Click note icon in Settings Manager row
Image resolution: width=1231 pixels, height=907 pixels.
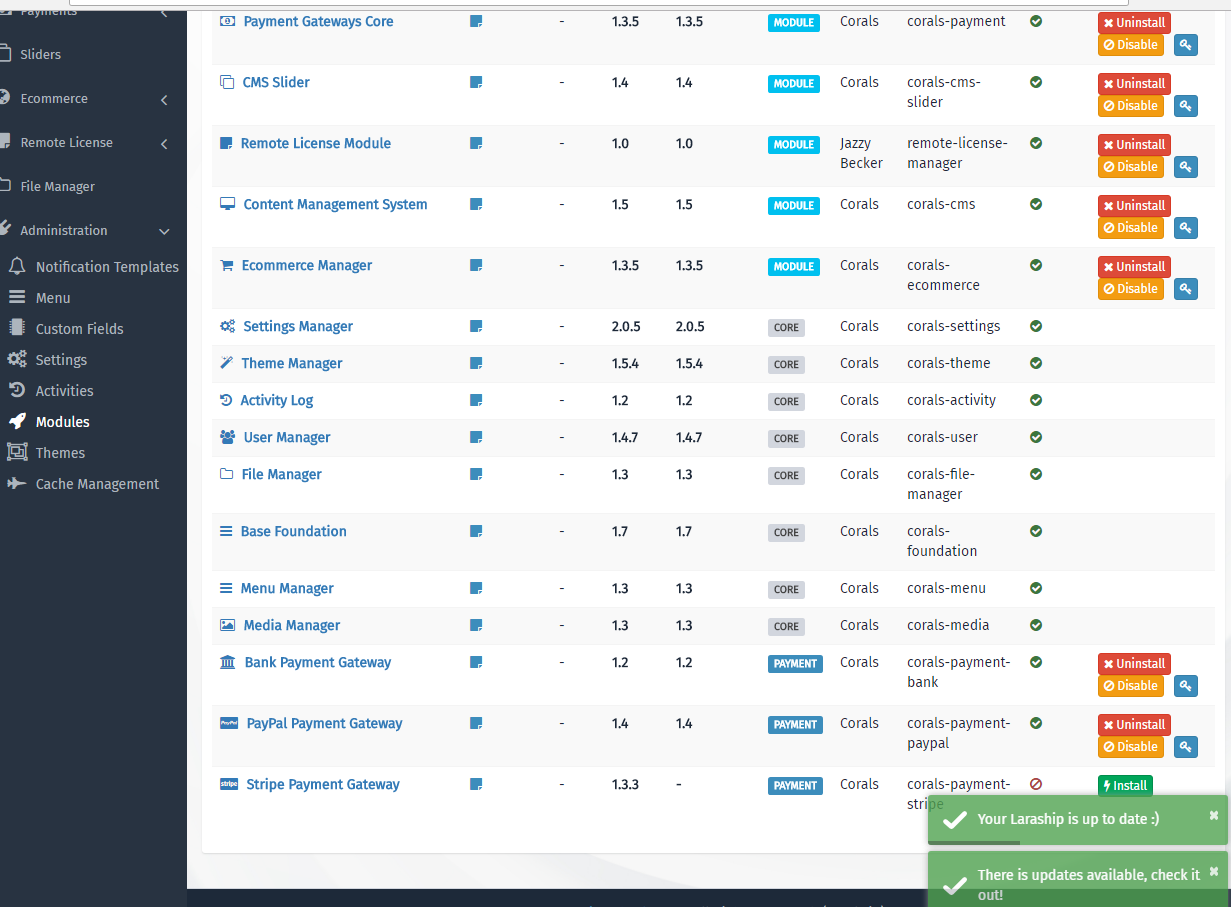pos(476,326)
